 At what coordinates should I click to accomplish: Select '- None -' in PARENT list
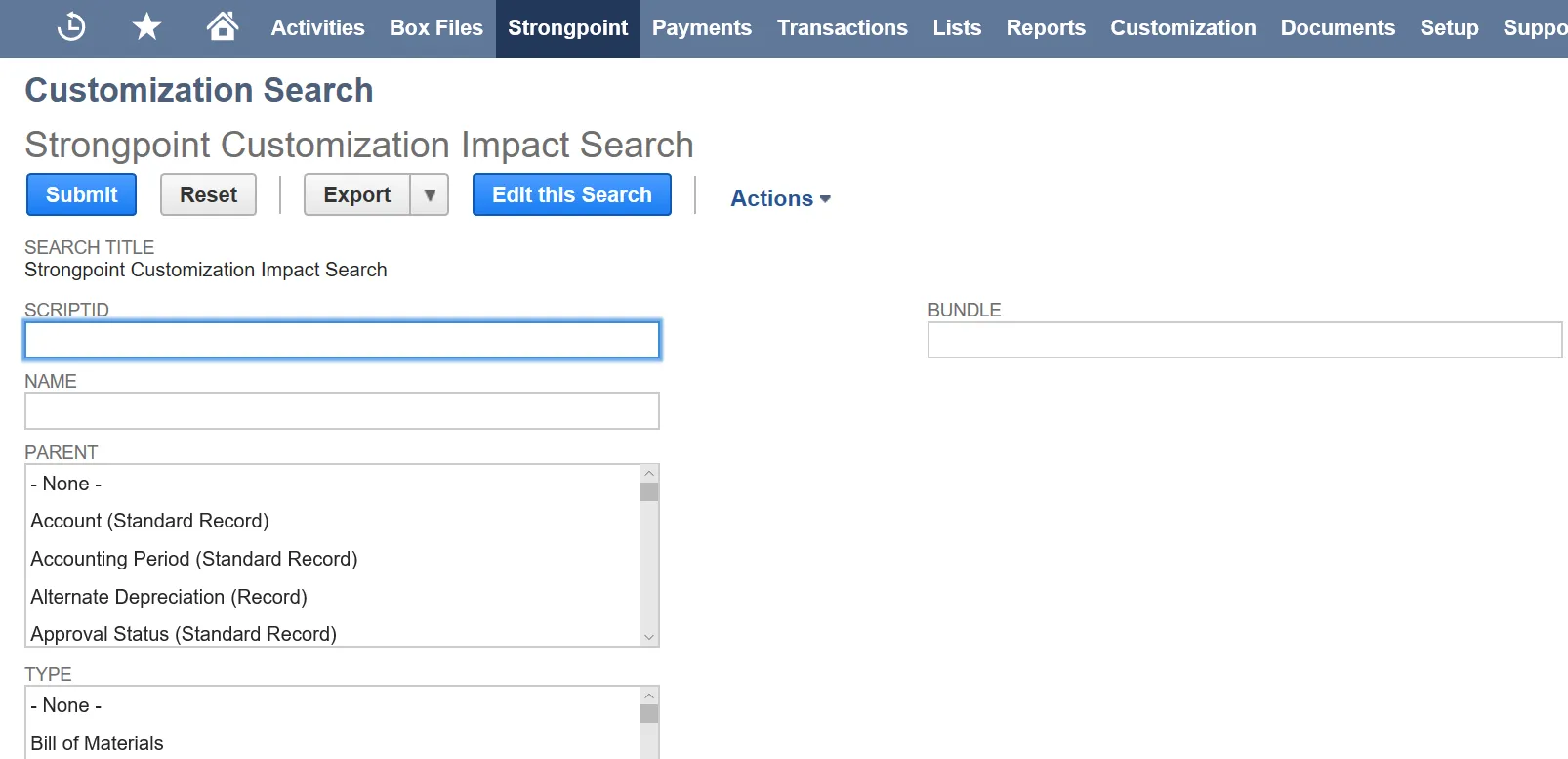click(x=333, y=484)
